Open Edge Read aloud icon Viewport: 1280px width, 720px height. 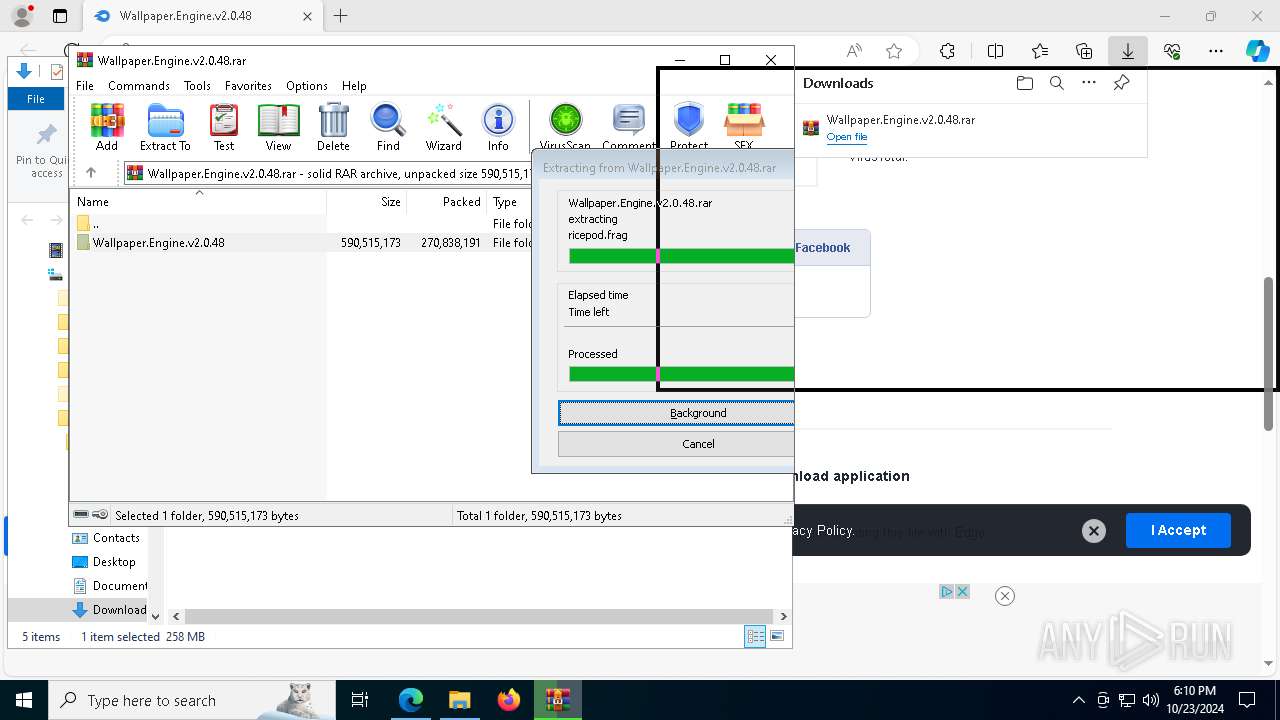click(854, 51)
